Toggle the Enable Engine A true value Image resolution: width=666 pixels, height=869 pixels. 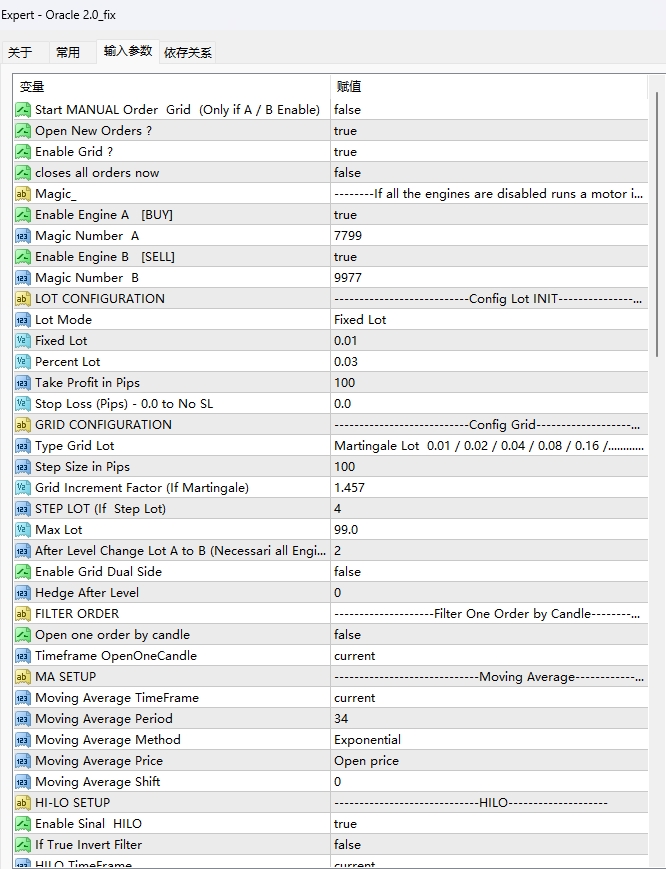(489, 215)
